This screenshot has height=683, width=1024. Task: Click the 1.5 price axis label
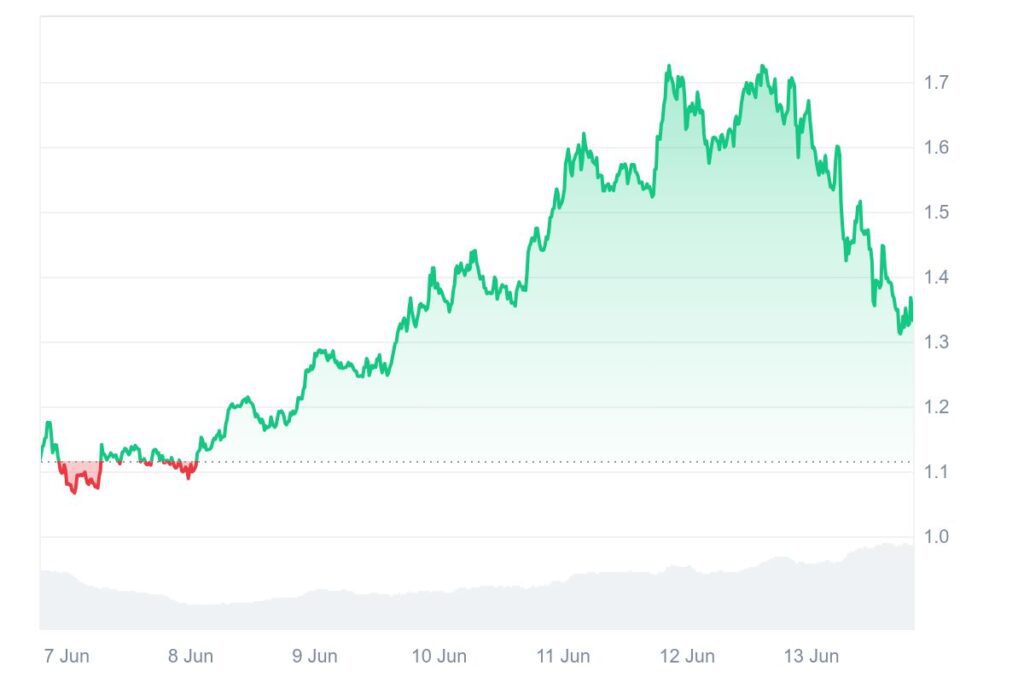click(x=936, y=212)
